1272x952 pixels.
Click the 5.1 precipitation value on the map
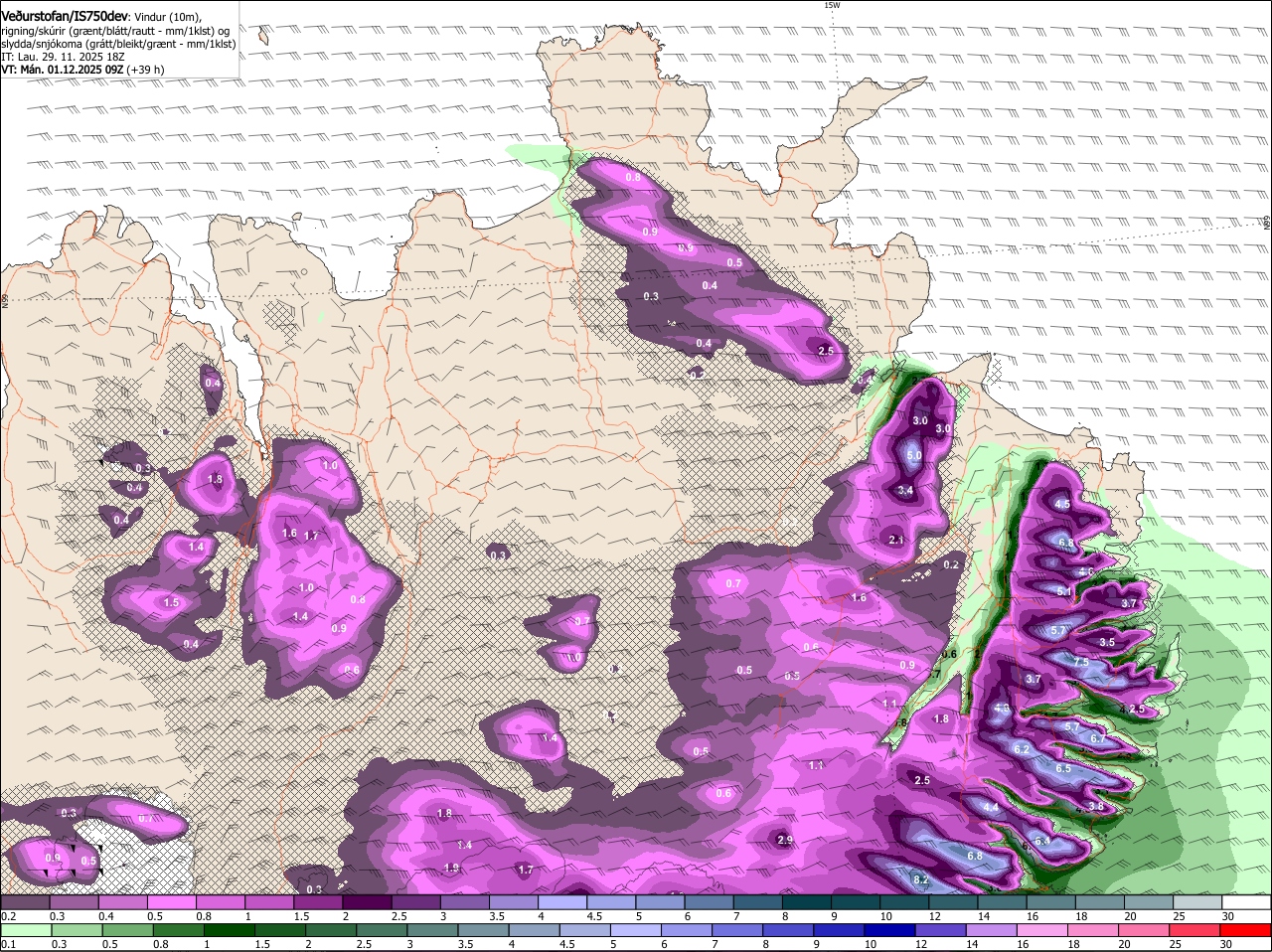(1064, 591)
